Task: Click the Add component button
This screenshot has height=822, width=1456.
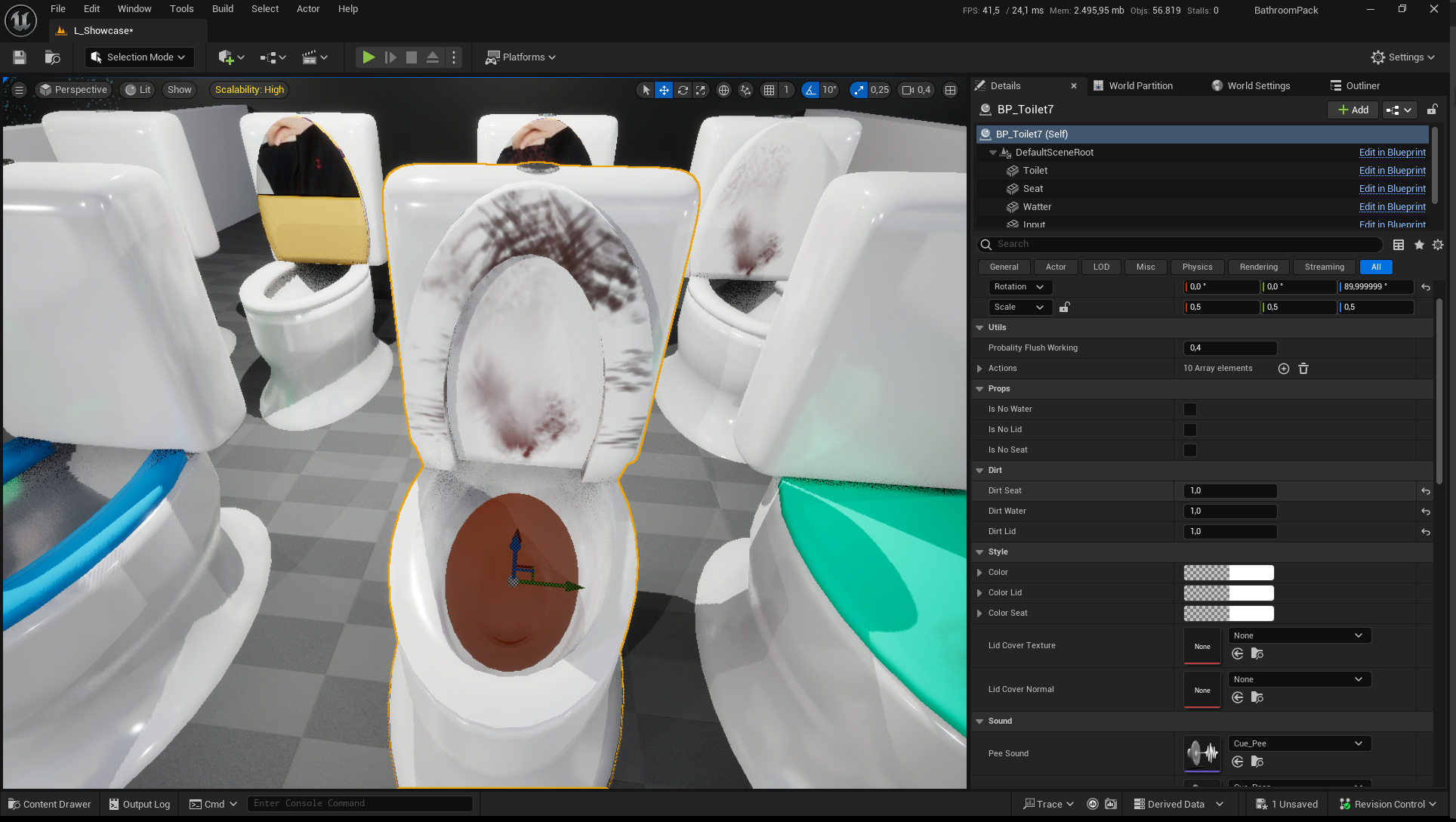Action: (x=1353, y=110)
